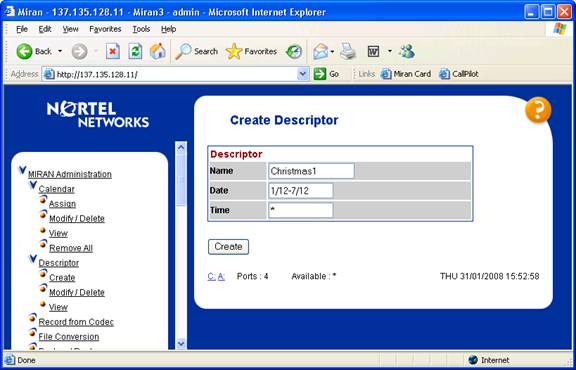Open the Descriptor link
Screen dimensions: 576x370
(x=59, y=263)
